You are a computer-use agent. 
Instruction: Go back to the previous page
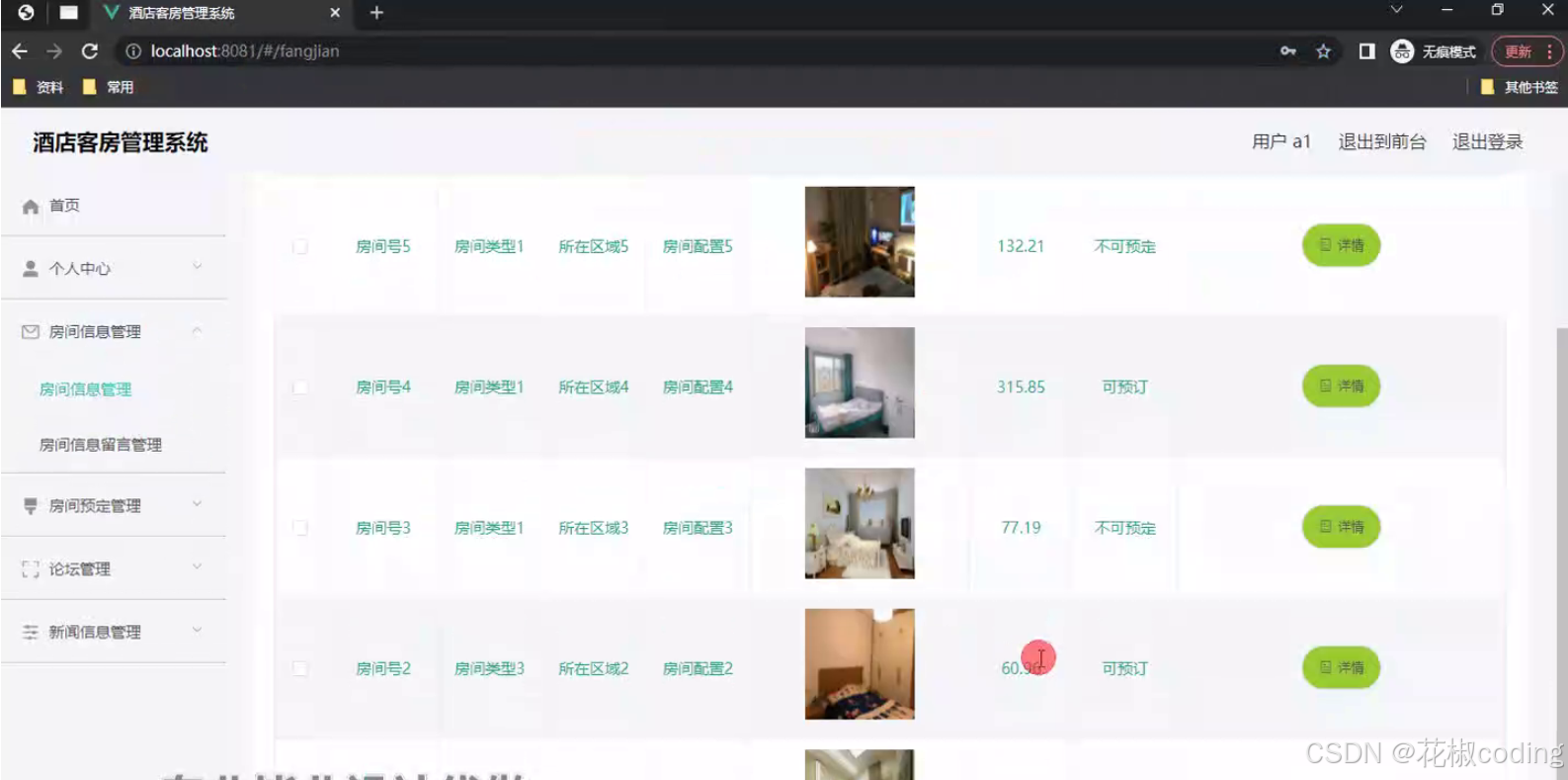click(x=20, y=51)
